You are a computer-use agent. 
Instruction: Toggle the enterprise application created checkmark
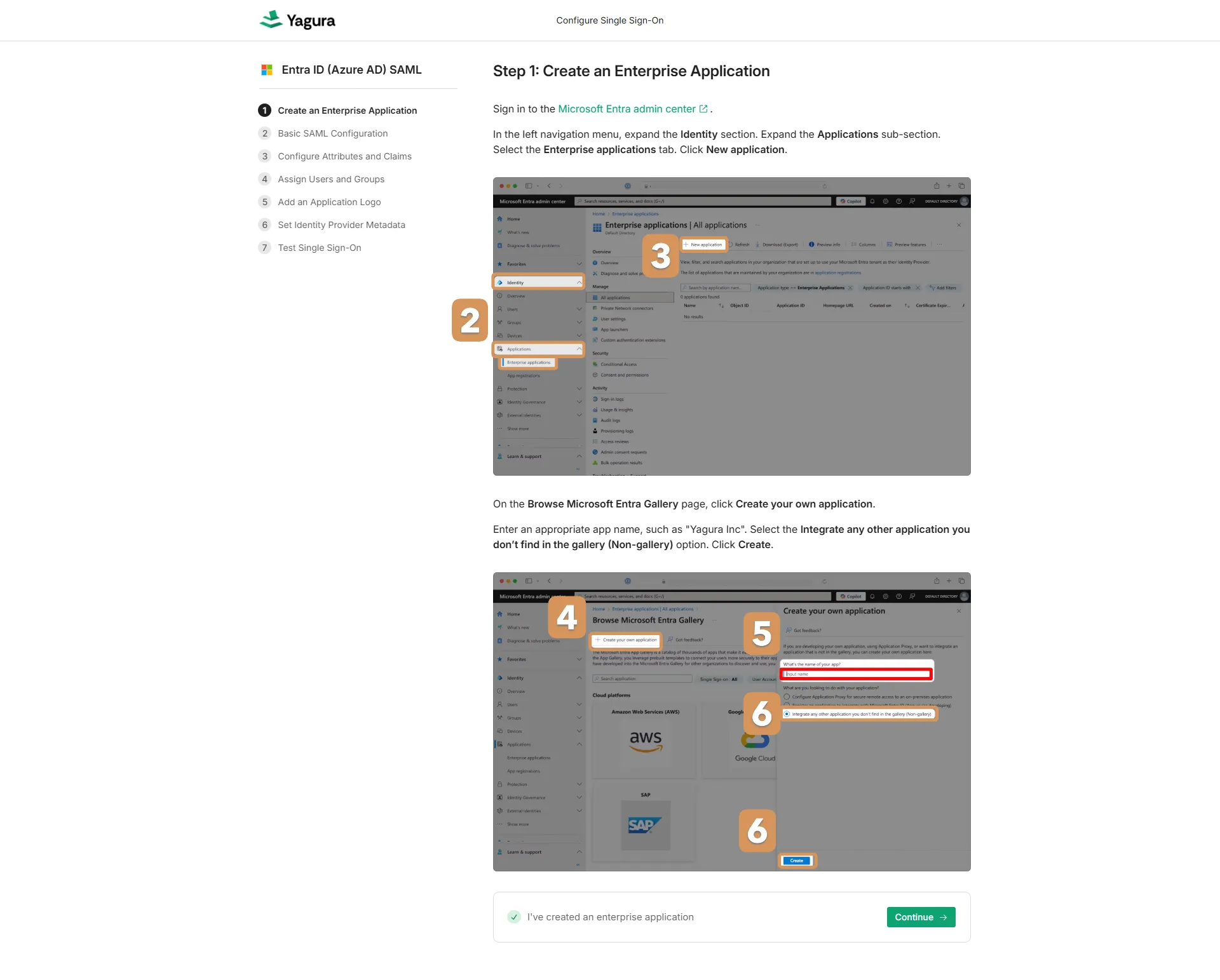[x=514, y=917]
